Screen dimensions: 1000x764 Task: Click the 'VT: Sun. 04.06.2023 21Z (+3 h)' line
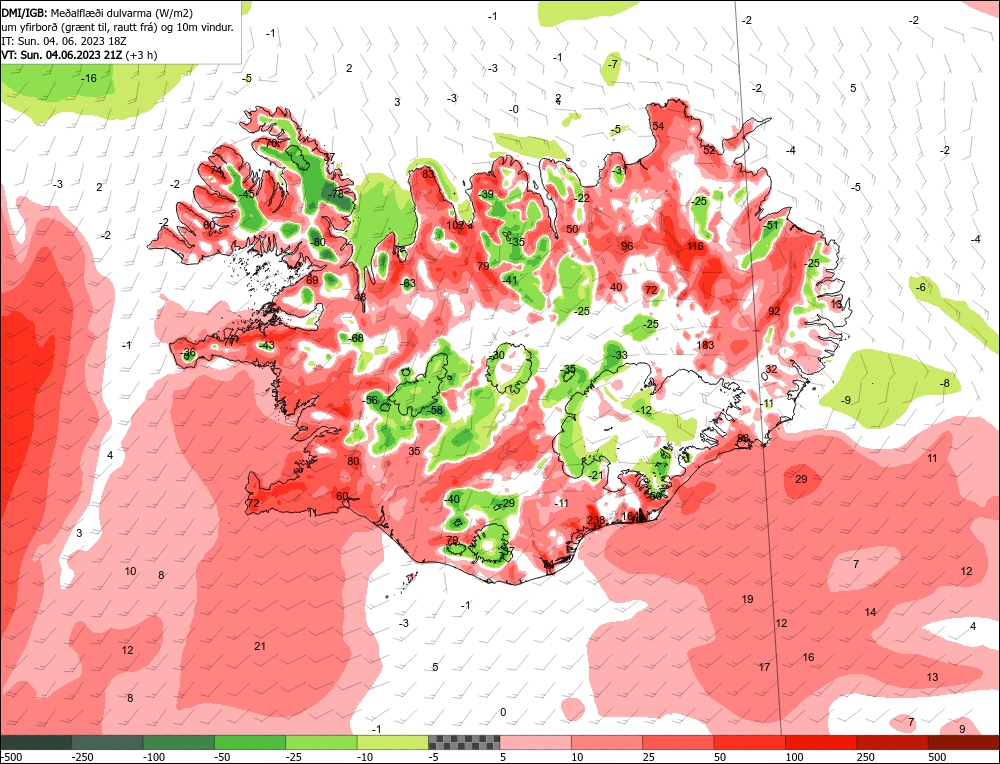pos(79,55)
